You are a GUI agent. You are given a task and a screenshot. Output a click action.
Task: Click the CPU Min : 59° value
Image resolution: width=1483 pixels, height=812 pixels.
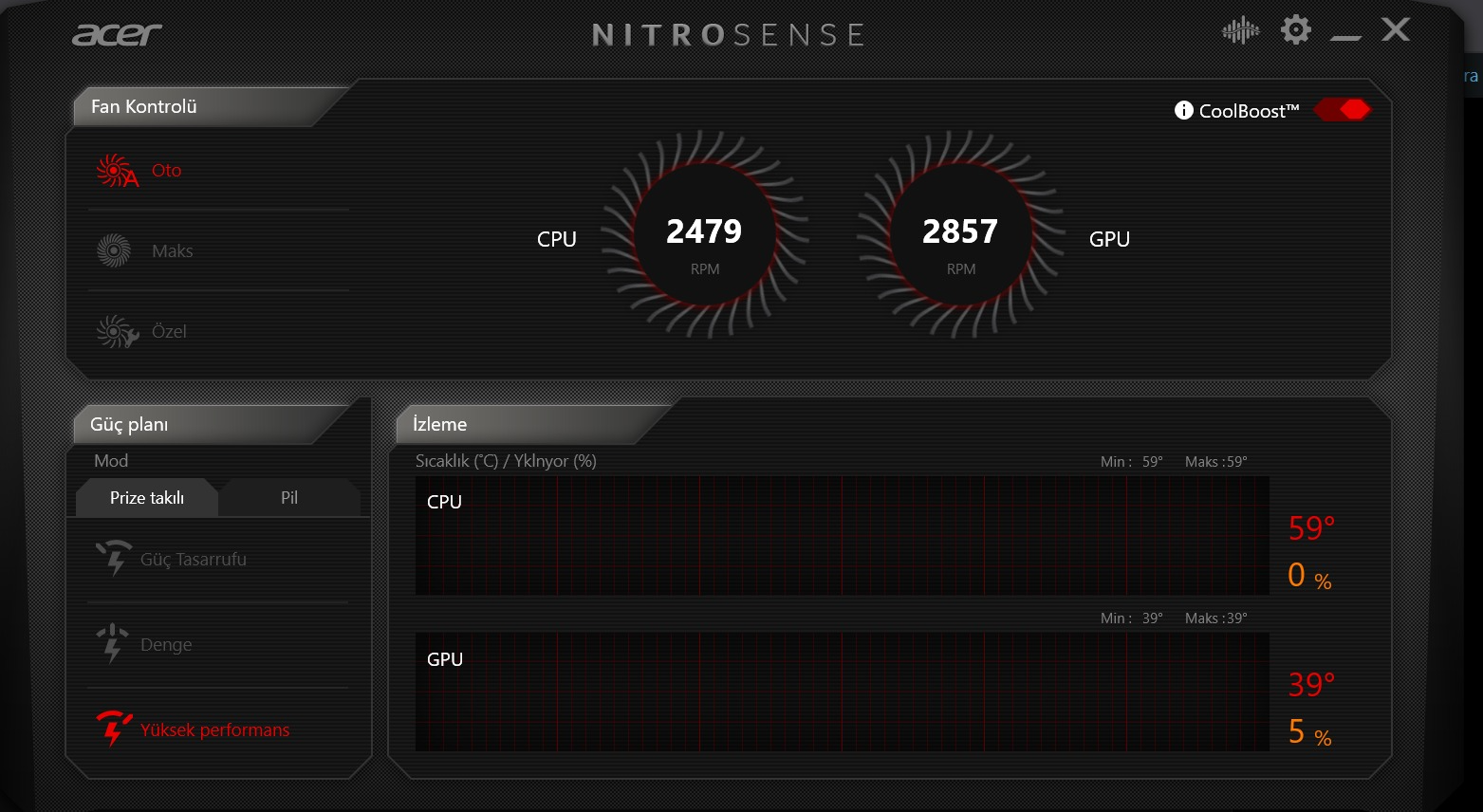click(x=1132, y=462)
